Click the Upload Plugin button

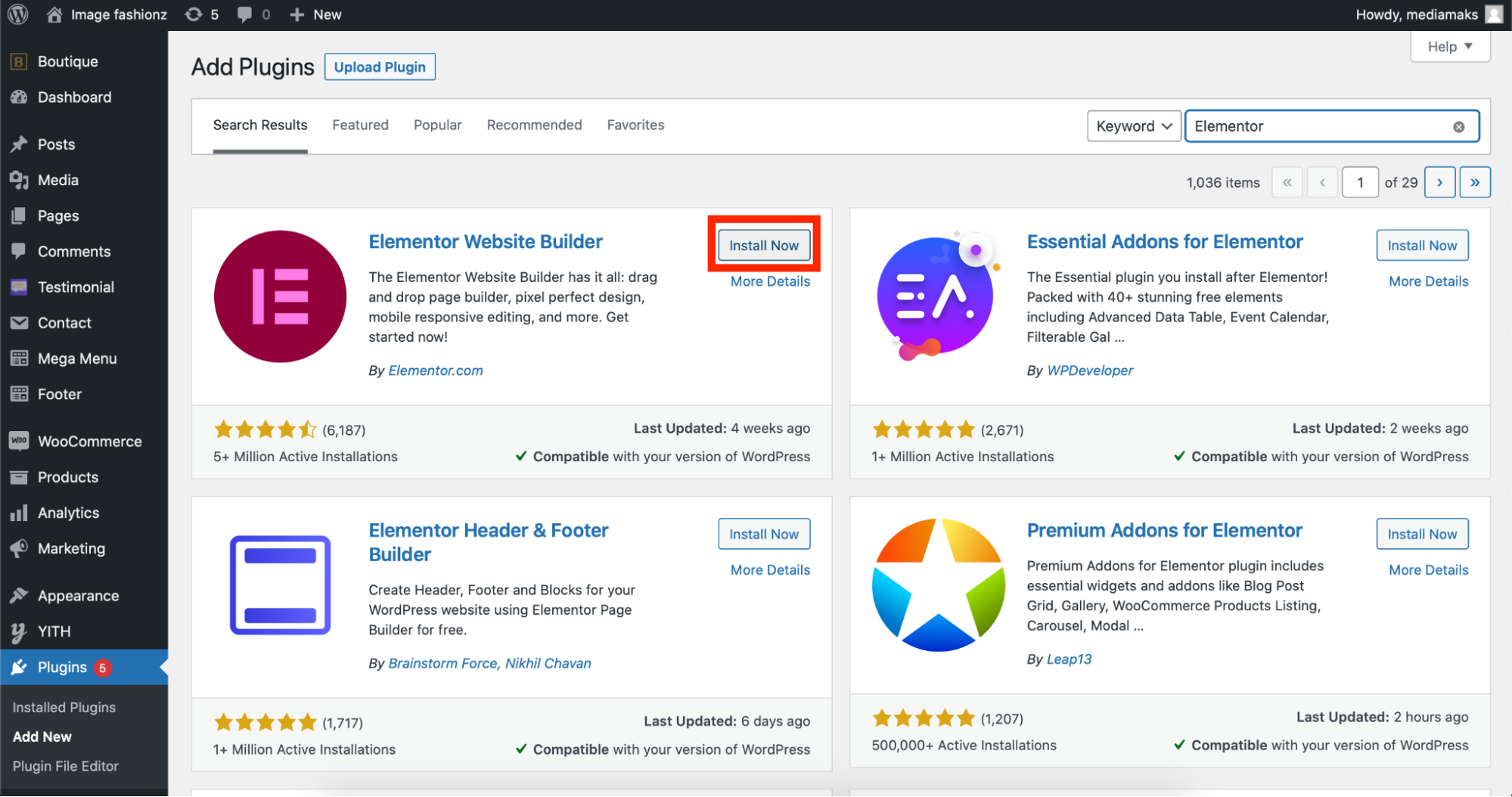point(380,67)
